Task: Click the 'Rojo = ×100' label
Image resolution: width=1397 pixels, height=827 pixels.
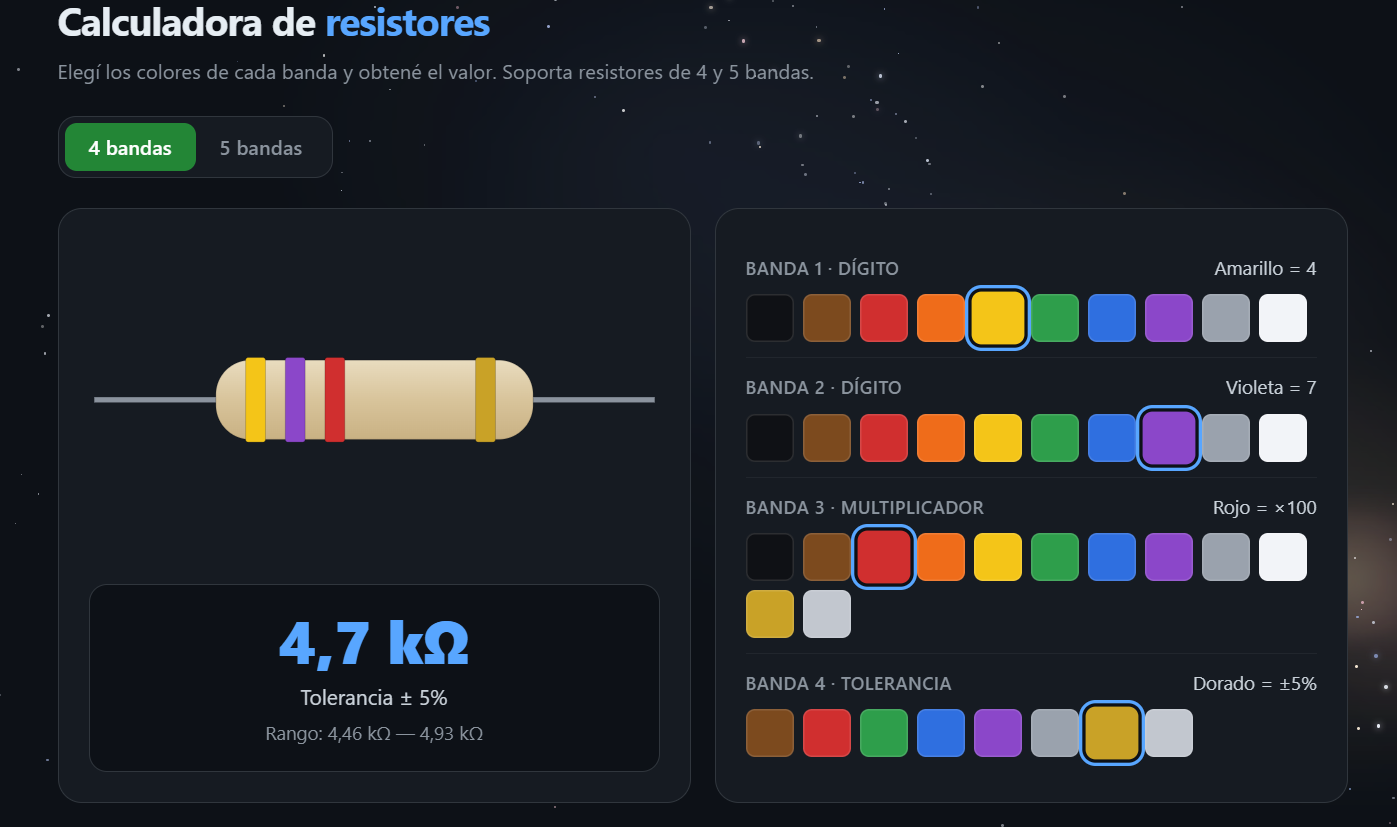Action: click(1265, 508)
